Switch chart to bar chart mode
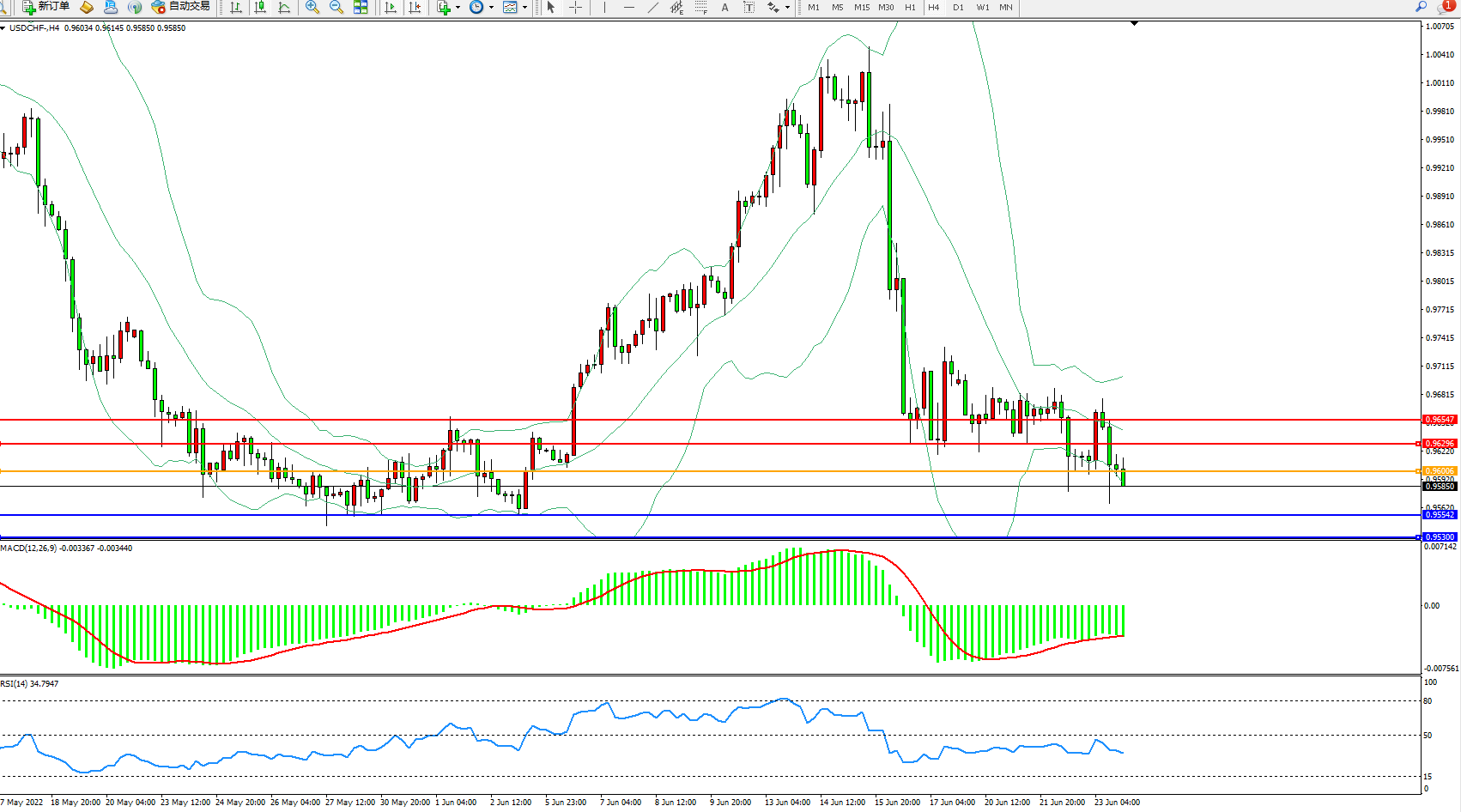Viewport: 1461px width, 812px height. 236,7
